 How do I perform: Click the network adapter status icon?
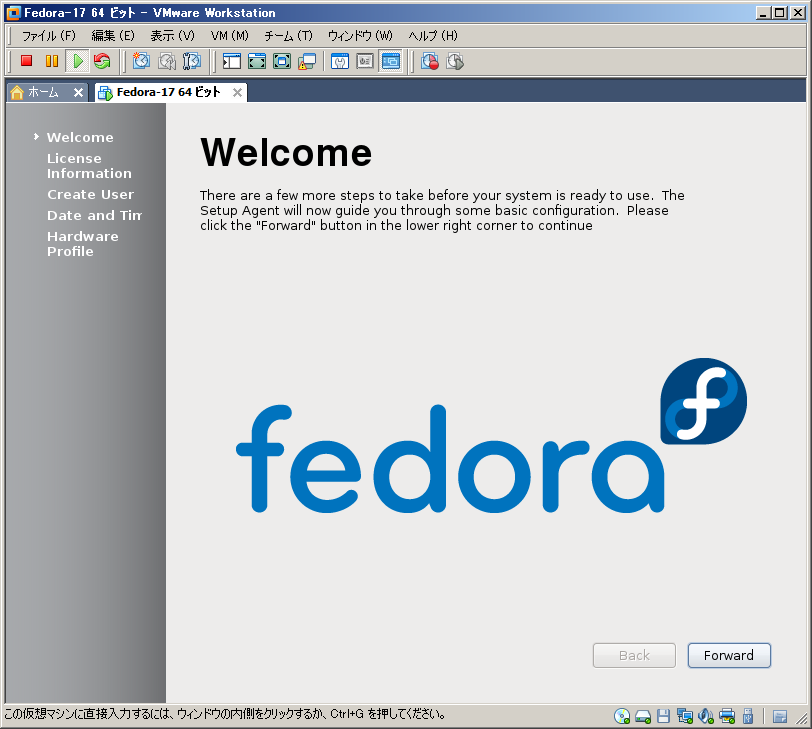(x=685, y=715)
